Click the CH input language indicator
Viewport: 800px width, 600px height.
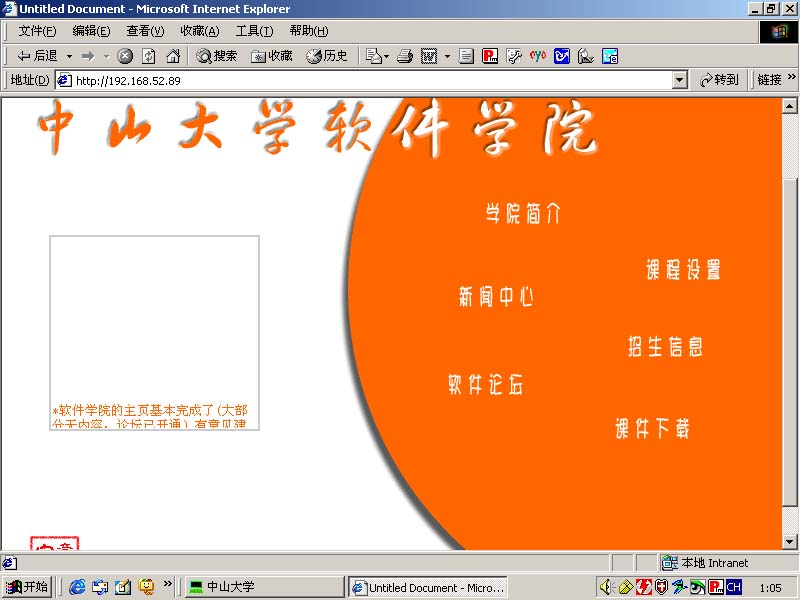tap(734, 587)
